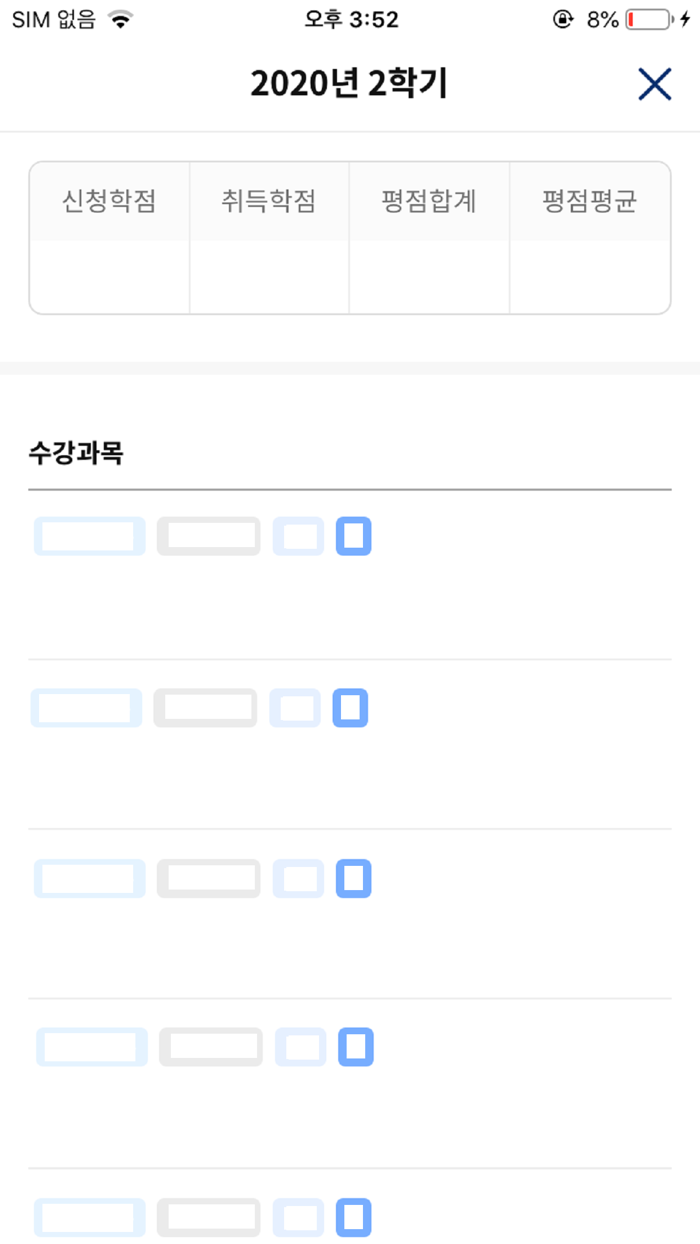Toggle the light blue square in the third row
Image resolution: width=700 pixels, height=1244 pixels.
298,879
